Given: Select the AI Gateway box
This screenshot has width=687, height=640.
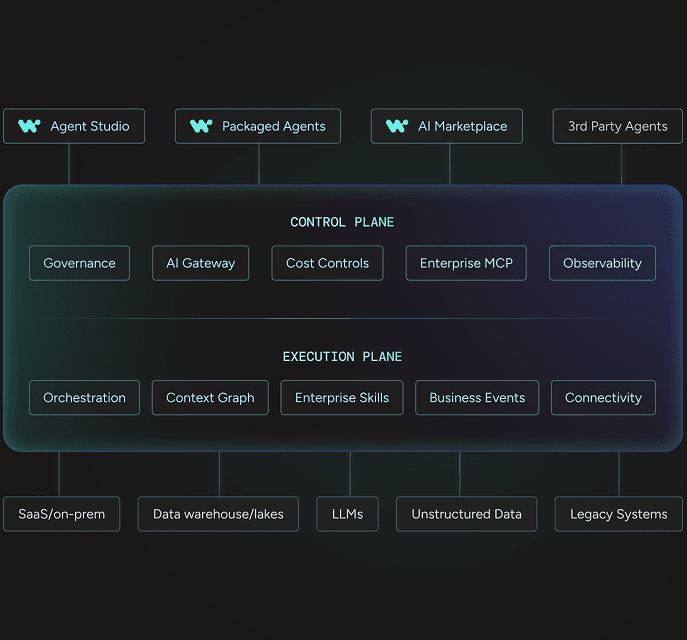Looking at the screenshot, I should click(x=201, y=263).
